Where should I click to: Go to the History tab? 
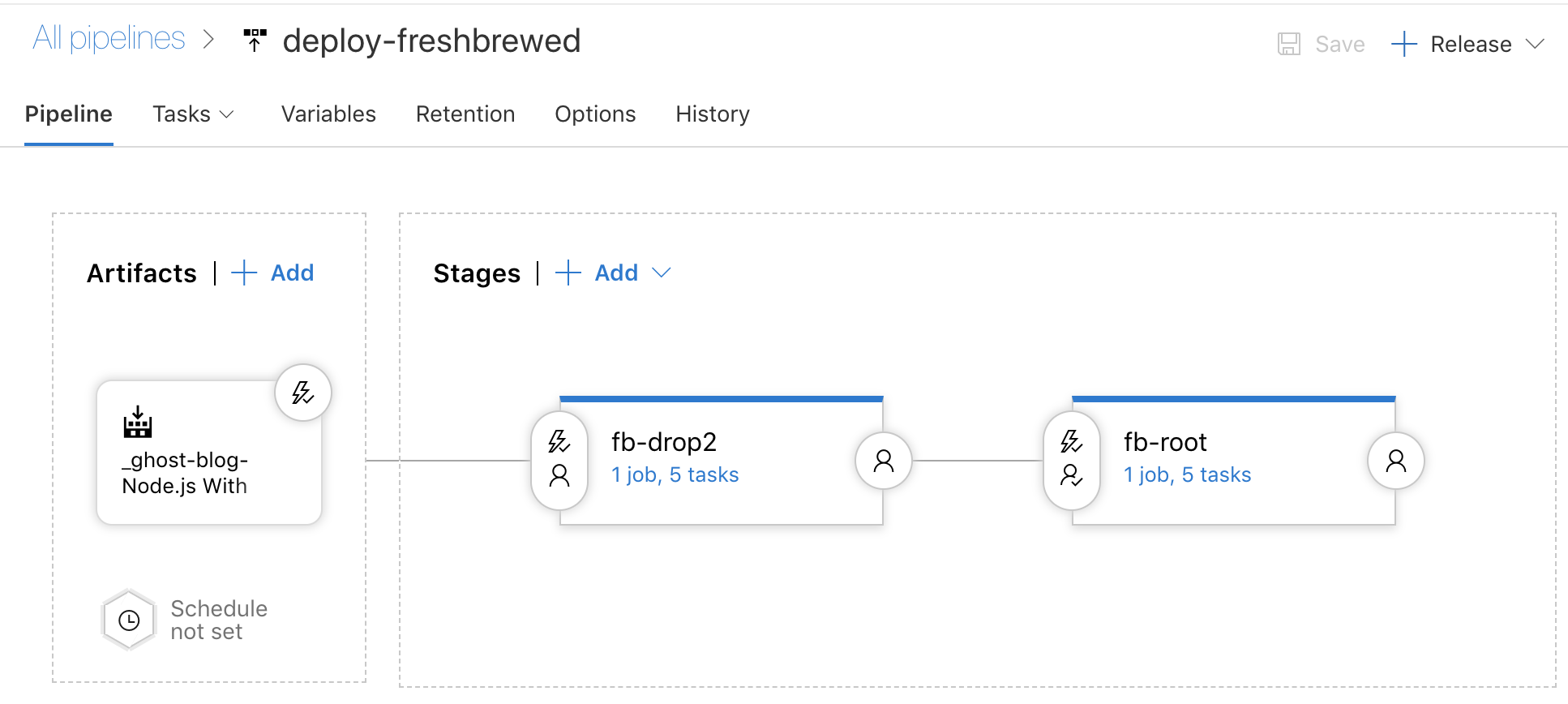coord(713,114)
